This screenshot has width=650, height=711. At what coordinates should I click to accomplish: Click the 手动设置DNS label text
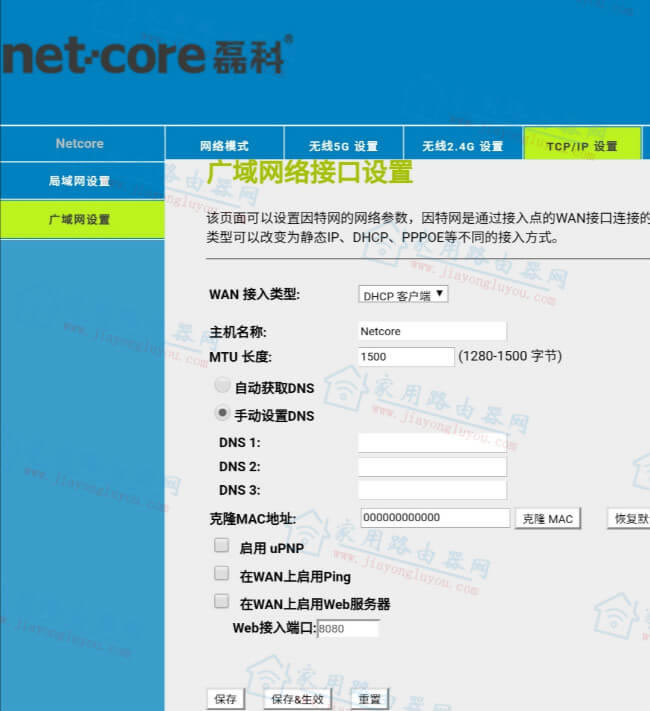(x=274, y=416)
